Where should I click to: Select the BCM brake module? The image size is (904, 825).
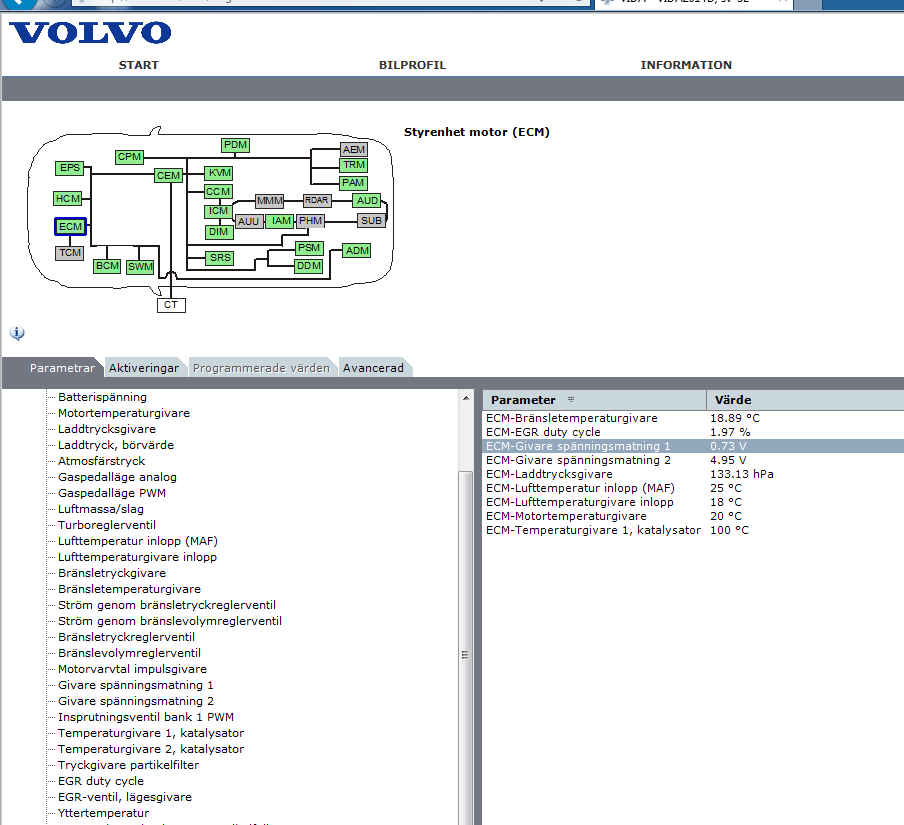pos(107,267)
